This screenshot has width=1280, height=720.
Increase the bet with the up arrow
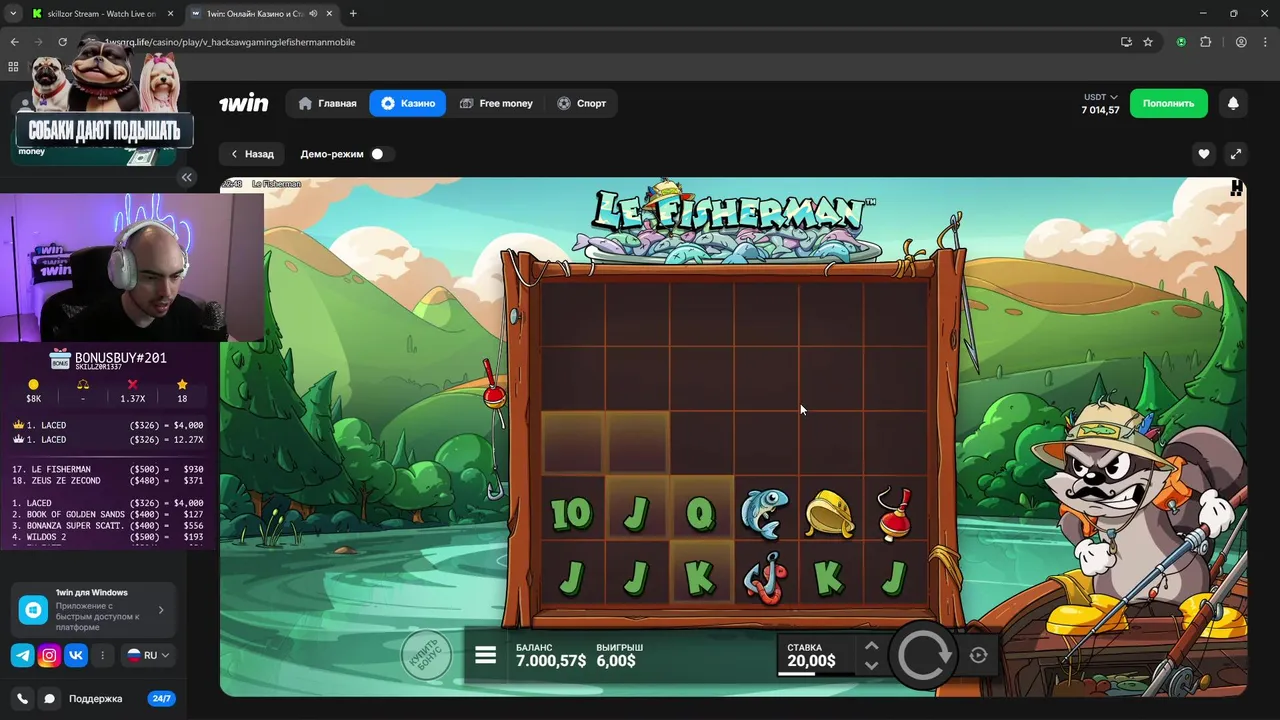(x=871, y=646)
